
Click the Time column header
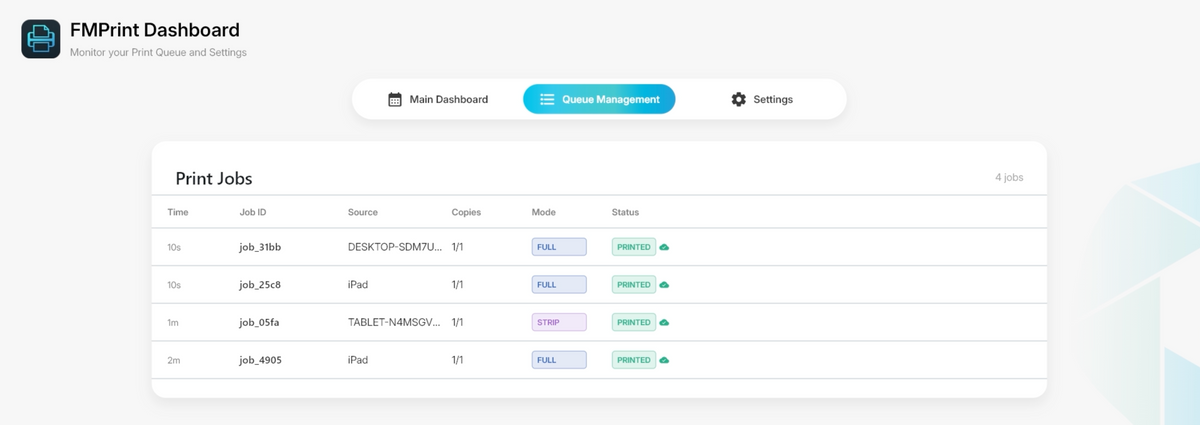tap(177, 212)
